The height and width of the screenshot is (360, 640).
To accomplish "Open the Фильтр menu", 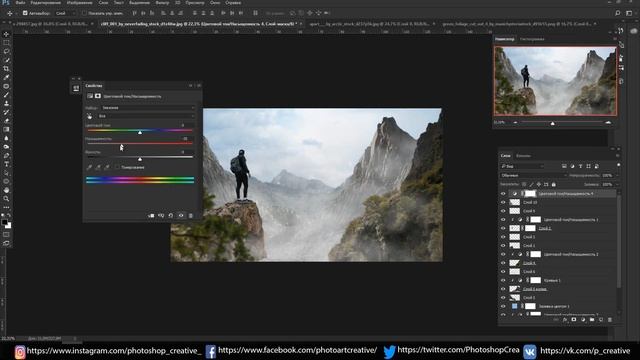I will 162,2.
